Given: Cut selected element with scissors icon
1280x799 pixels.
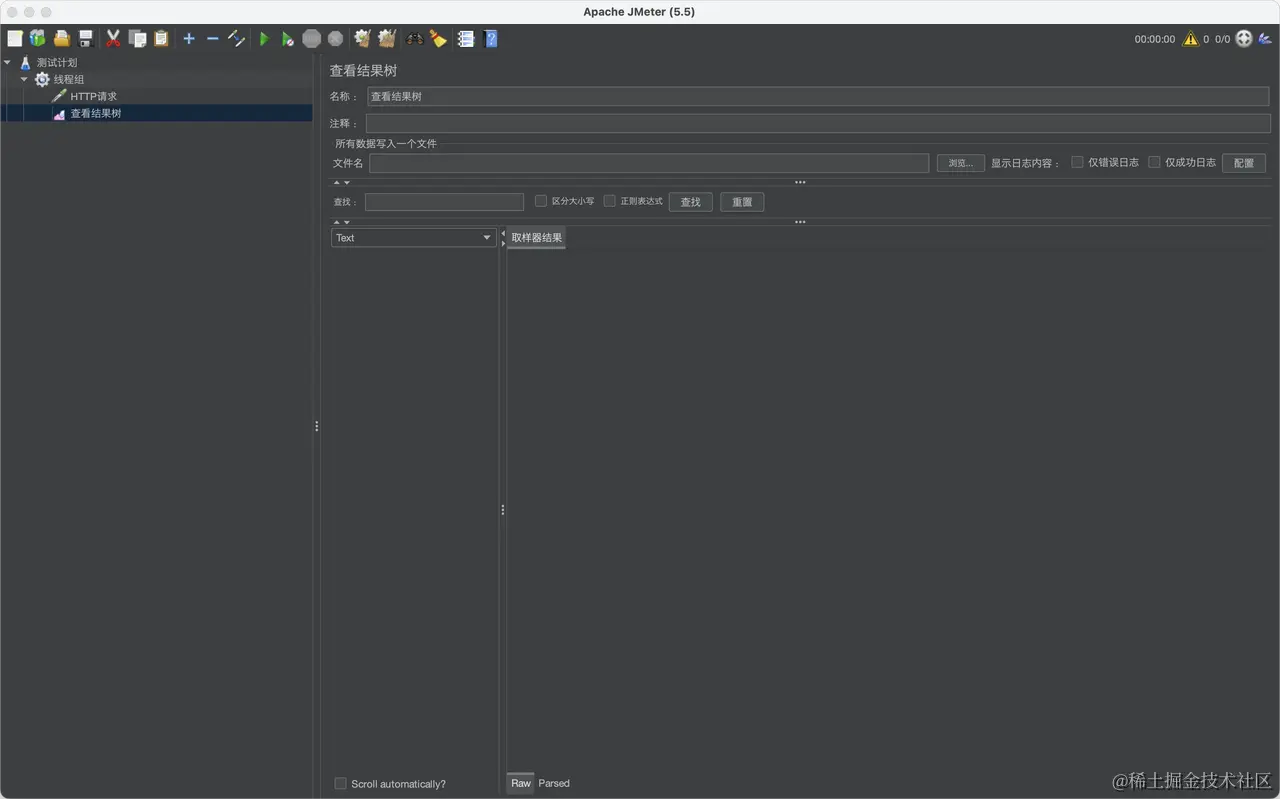Looking at the screenshot, I should [113, 39].
